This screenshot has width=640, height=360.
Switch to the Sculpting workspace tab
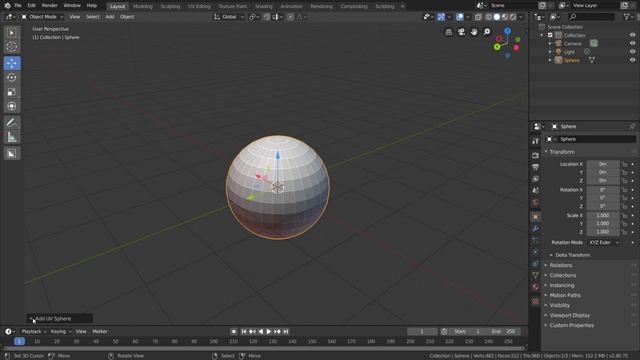(170, 6)
